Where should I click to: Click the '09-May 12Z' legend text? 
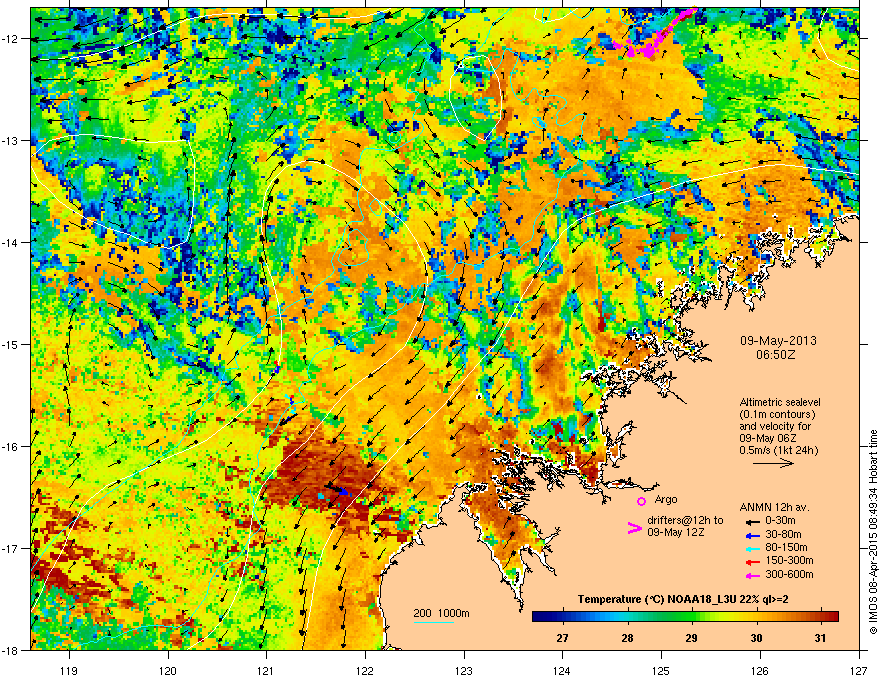click(676, 532)
